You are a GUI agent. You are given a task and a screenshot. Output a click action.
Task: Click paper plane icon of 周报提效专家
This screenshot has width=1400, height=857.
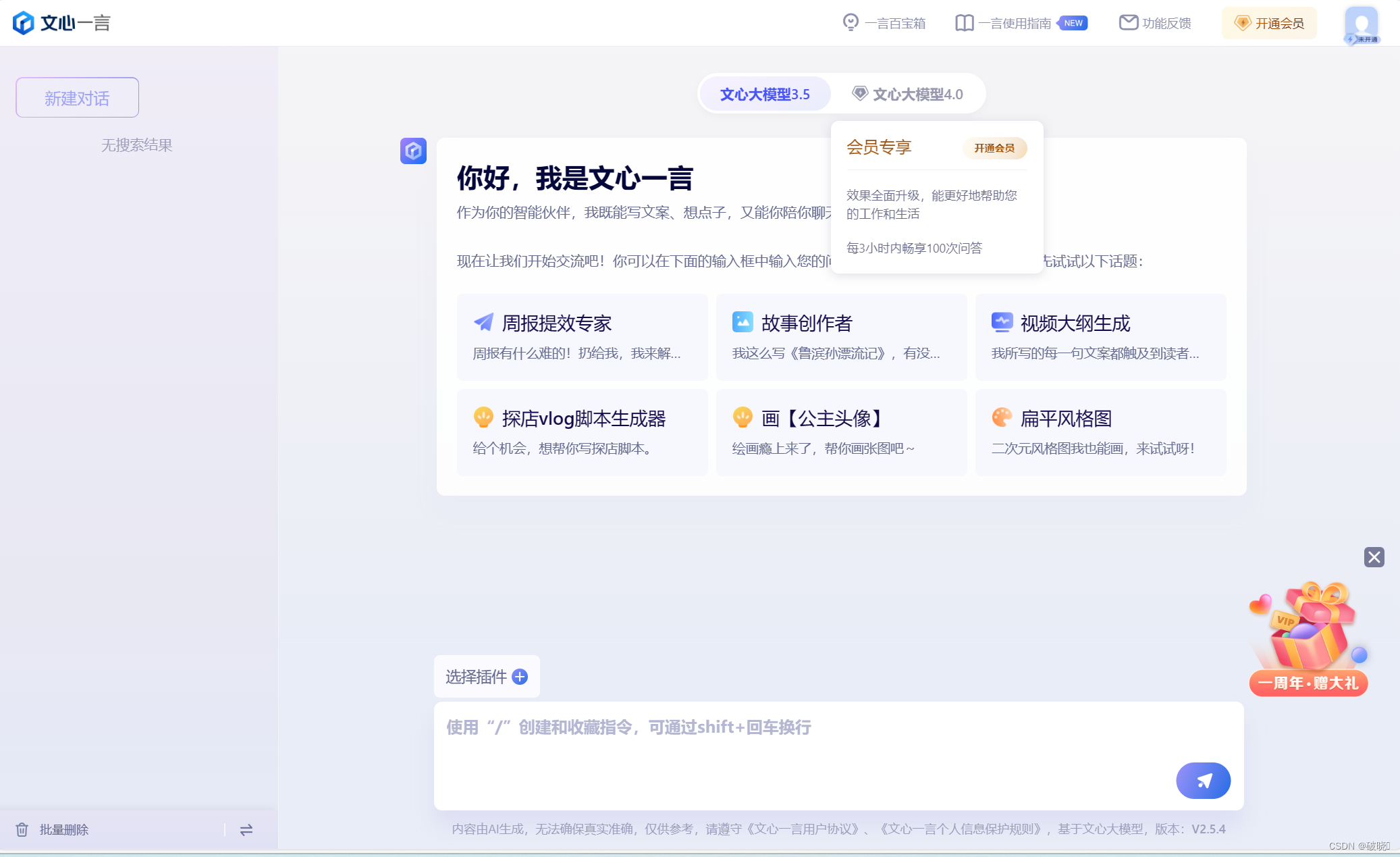tap(483, 322)
